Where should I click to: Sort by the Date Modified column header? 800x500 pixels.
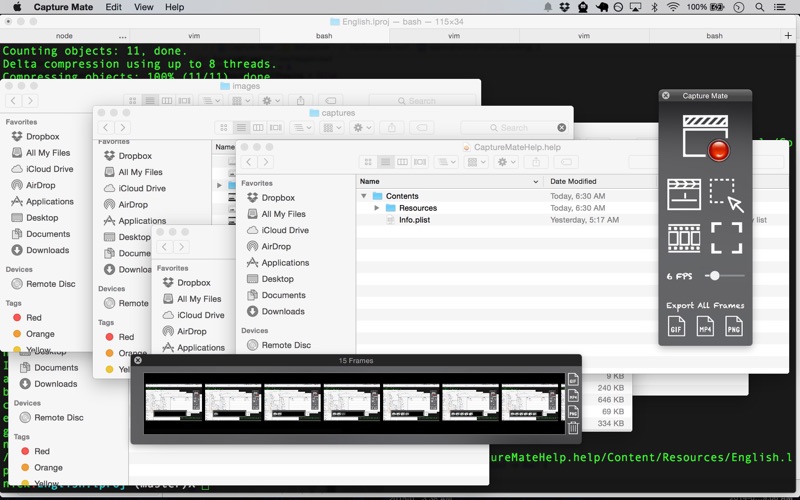[x=573, y=181]
